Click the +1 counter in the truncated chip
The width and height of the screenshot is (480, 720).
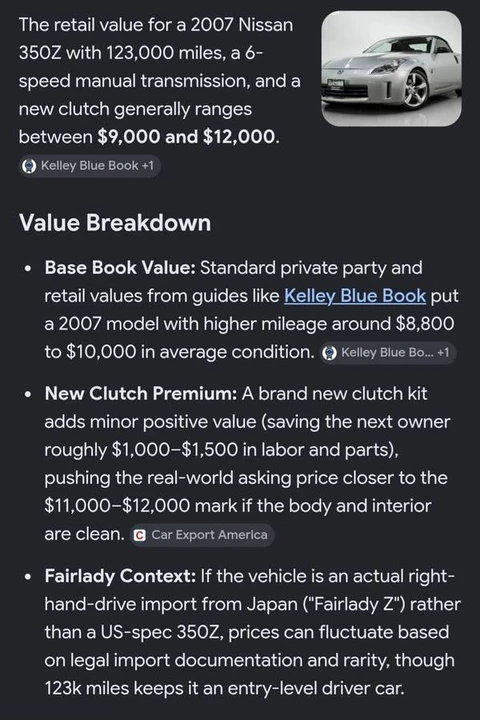pyautogui.click(x=443, y=353)
